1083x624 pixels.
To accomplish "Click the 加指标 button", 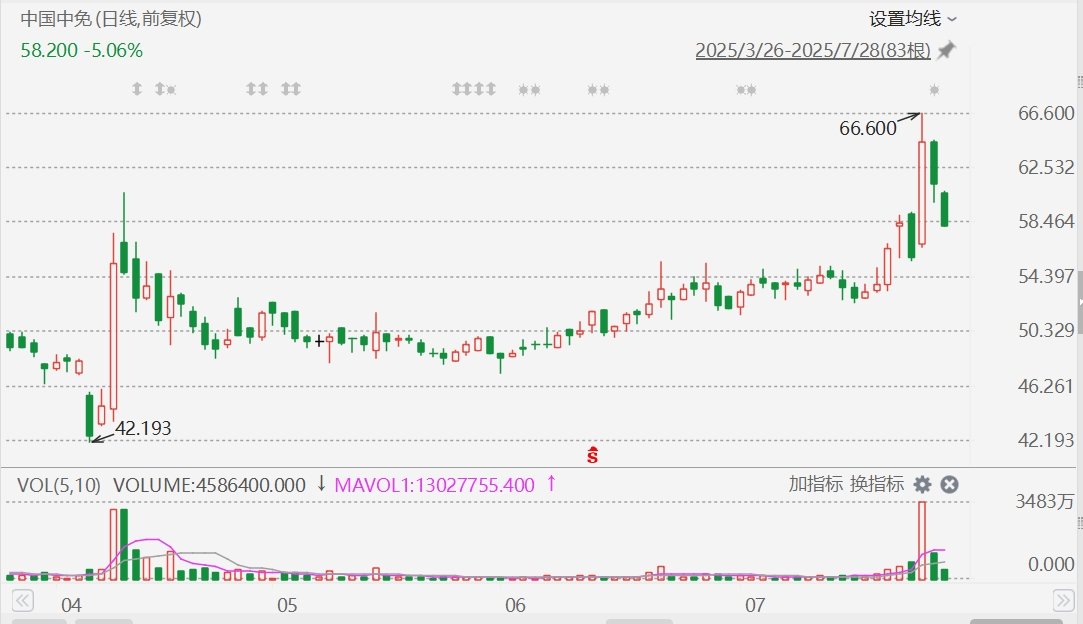I will [816, 484].
